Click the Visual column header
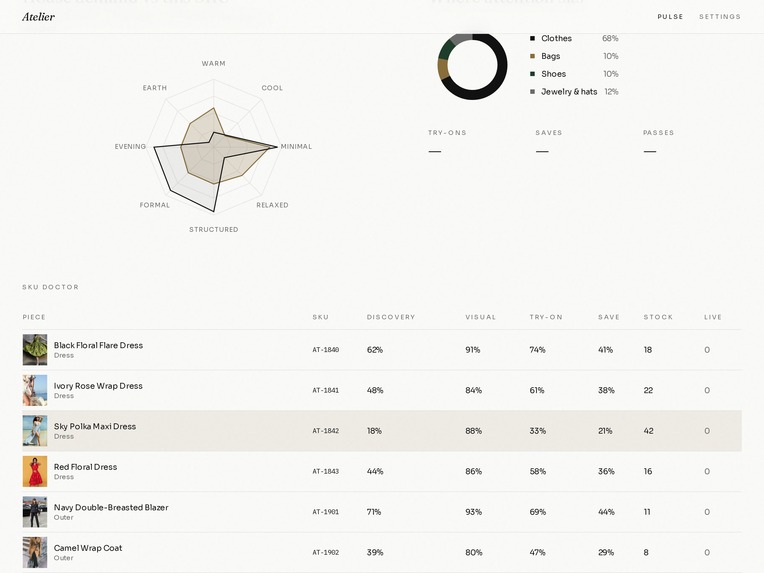This screenshot has height=573, width=764. pos(480,317)
